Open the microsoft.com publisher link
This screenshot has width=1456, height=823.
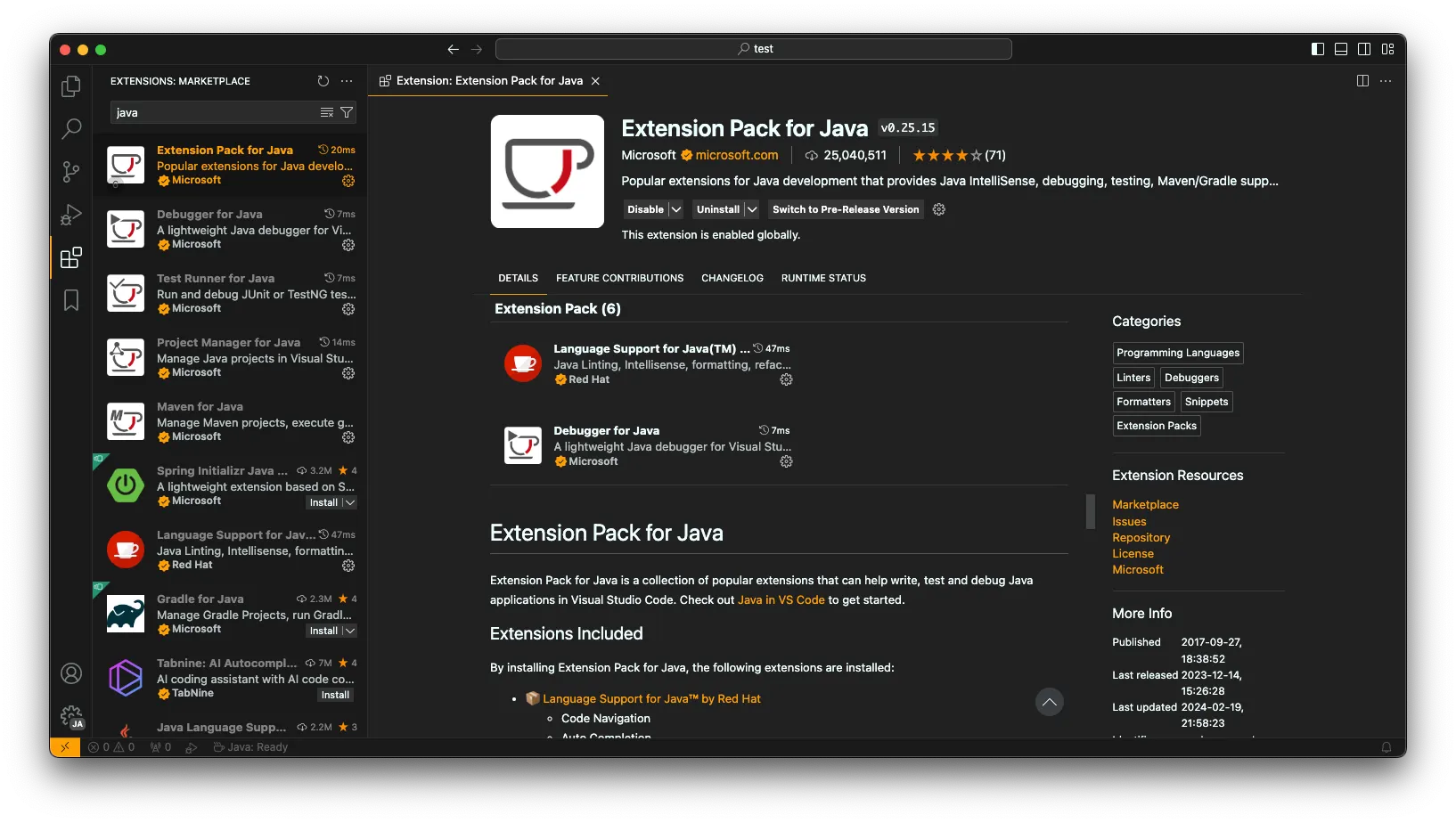coord(737,155)
